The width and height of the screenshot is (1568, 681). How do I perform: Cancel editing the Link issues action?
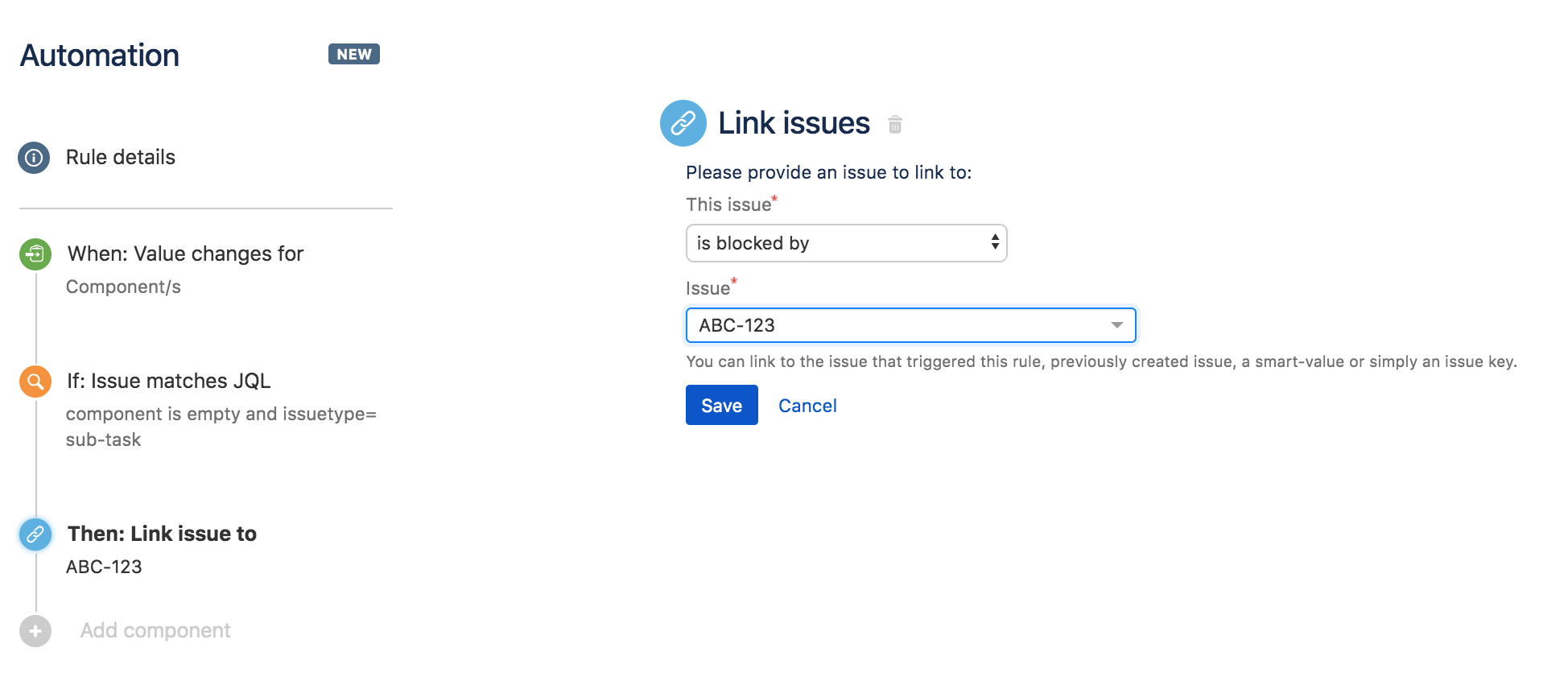coord(807,405)
